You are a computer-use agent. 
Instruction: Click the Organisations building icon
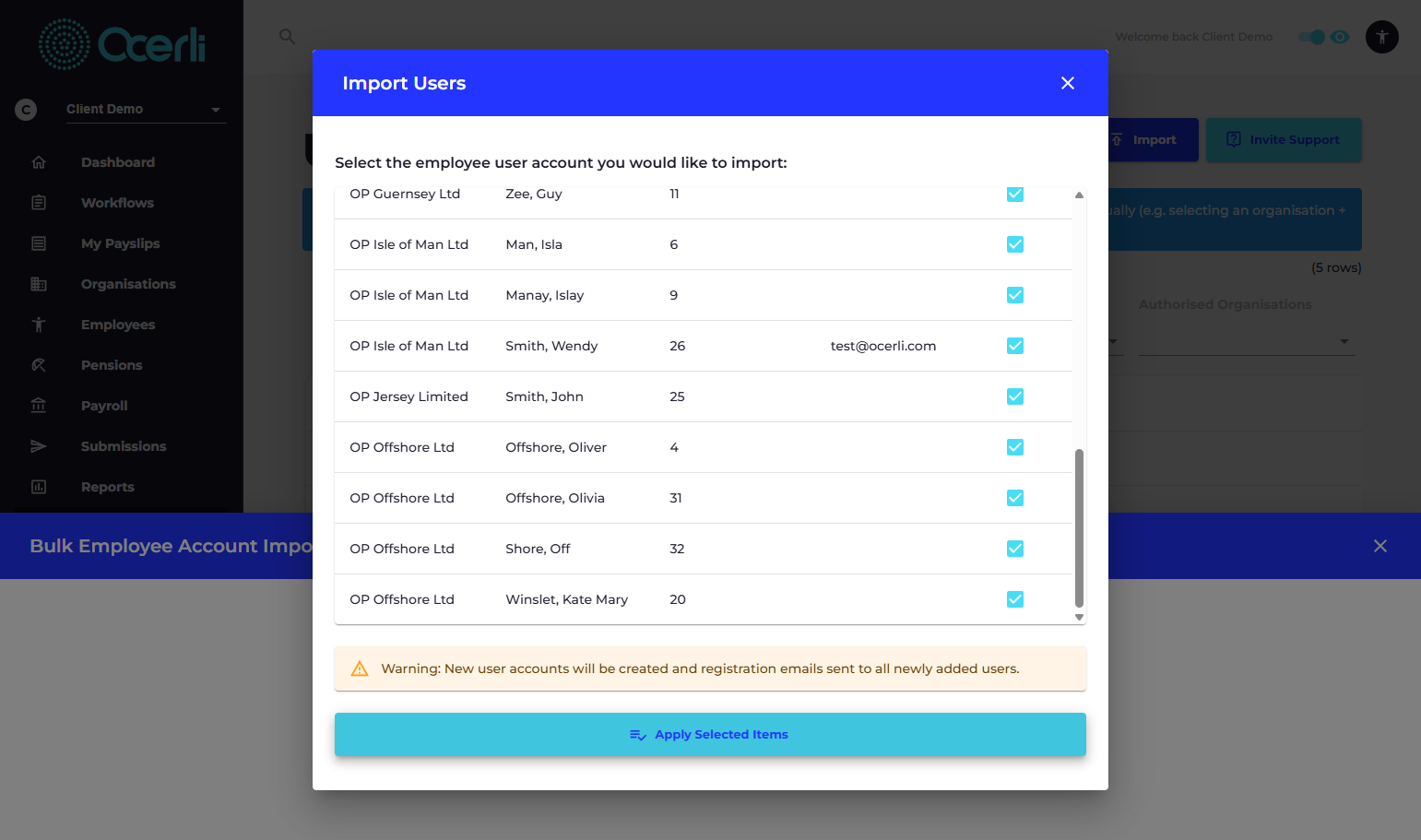coord(39,284)
